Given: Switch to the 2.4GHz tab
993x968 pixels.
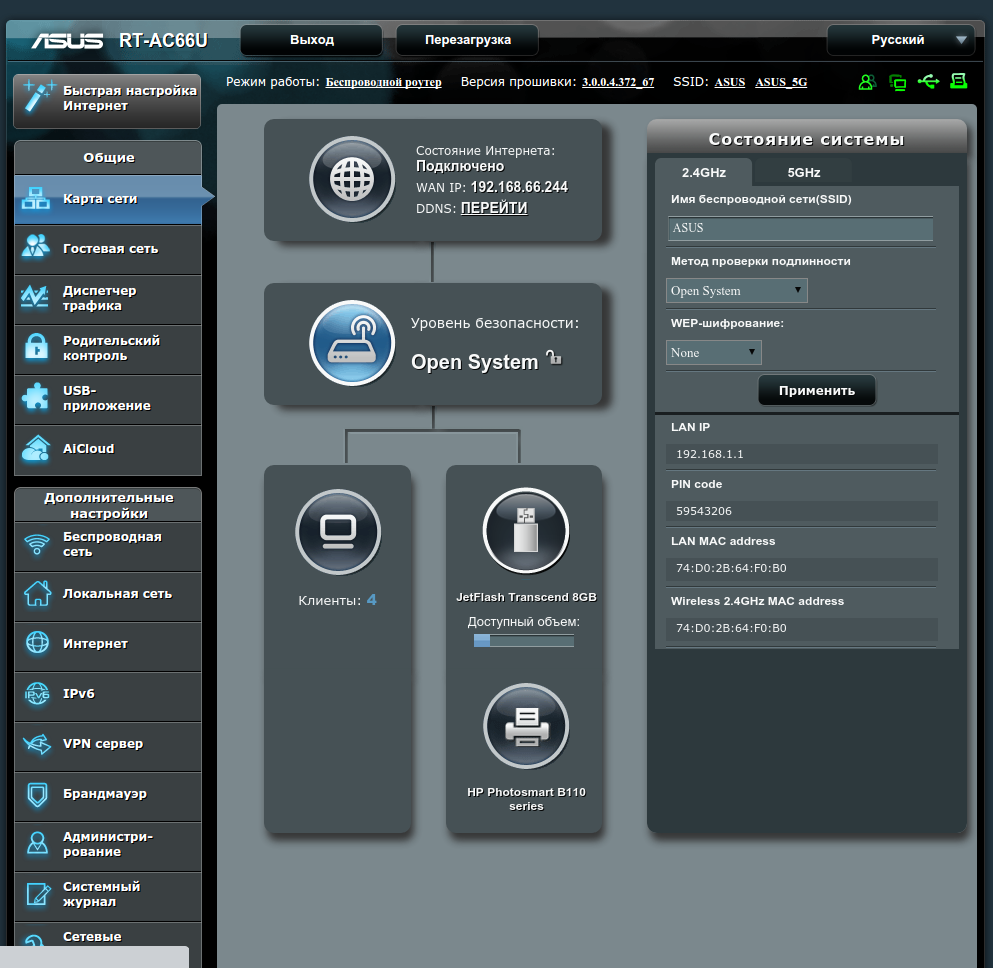Looking at the screenshot, I should (x=704, y=172).
